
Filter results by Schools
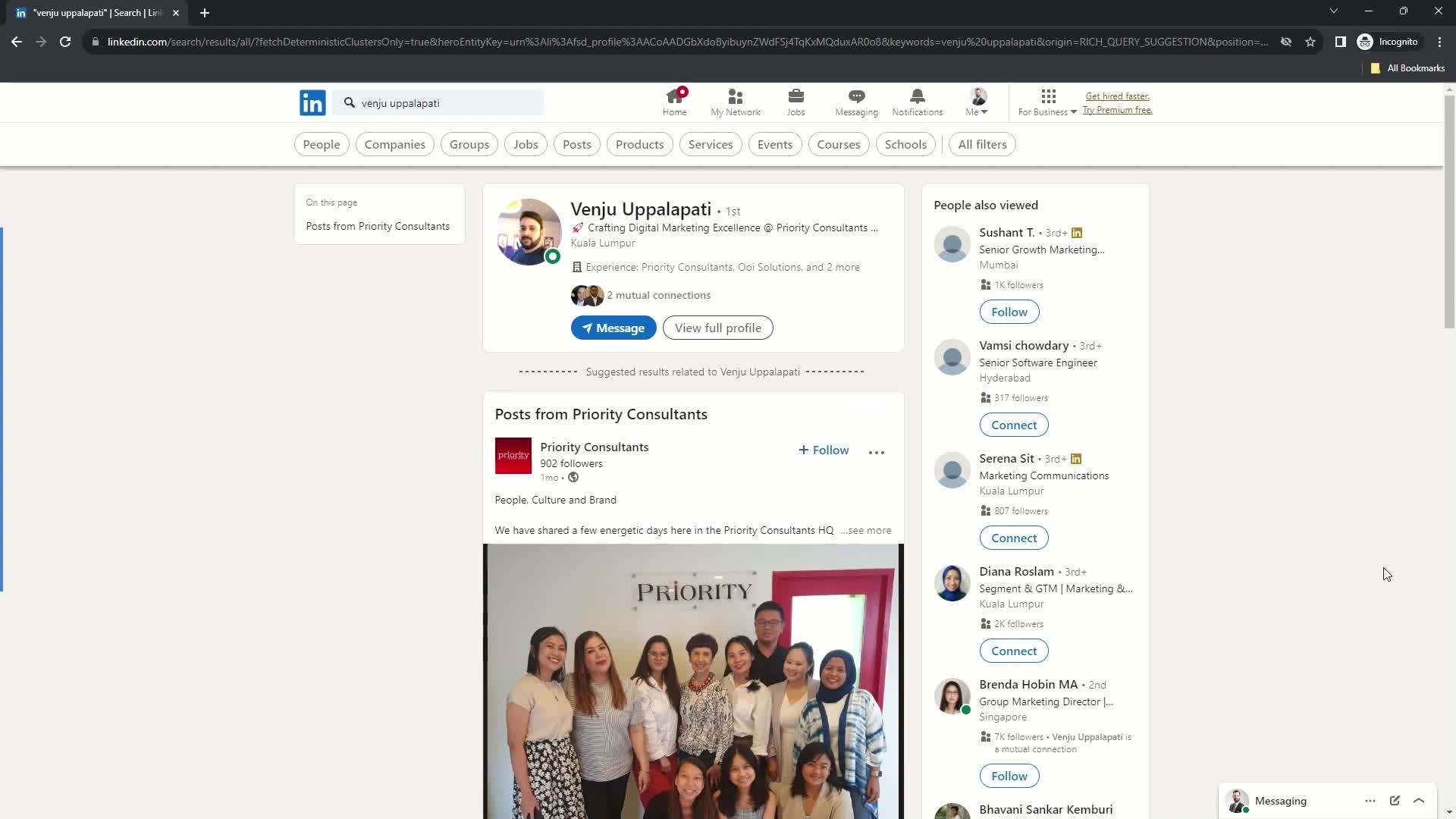pos(905,144)
